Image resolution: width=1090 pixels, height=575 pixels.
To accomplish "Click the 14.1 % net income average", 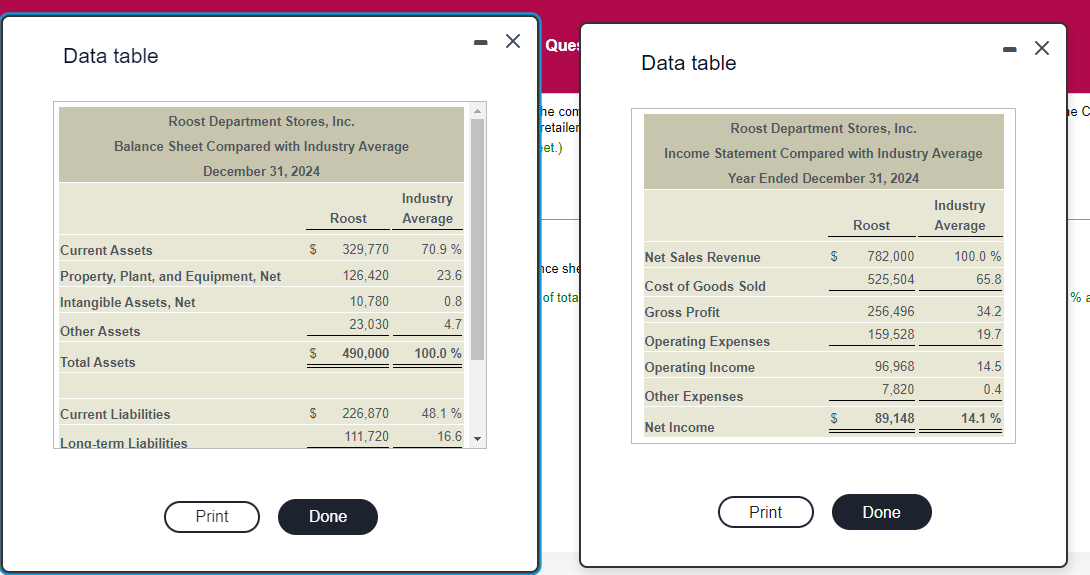I will click(x=981, y=419).
